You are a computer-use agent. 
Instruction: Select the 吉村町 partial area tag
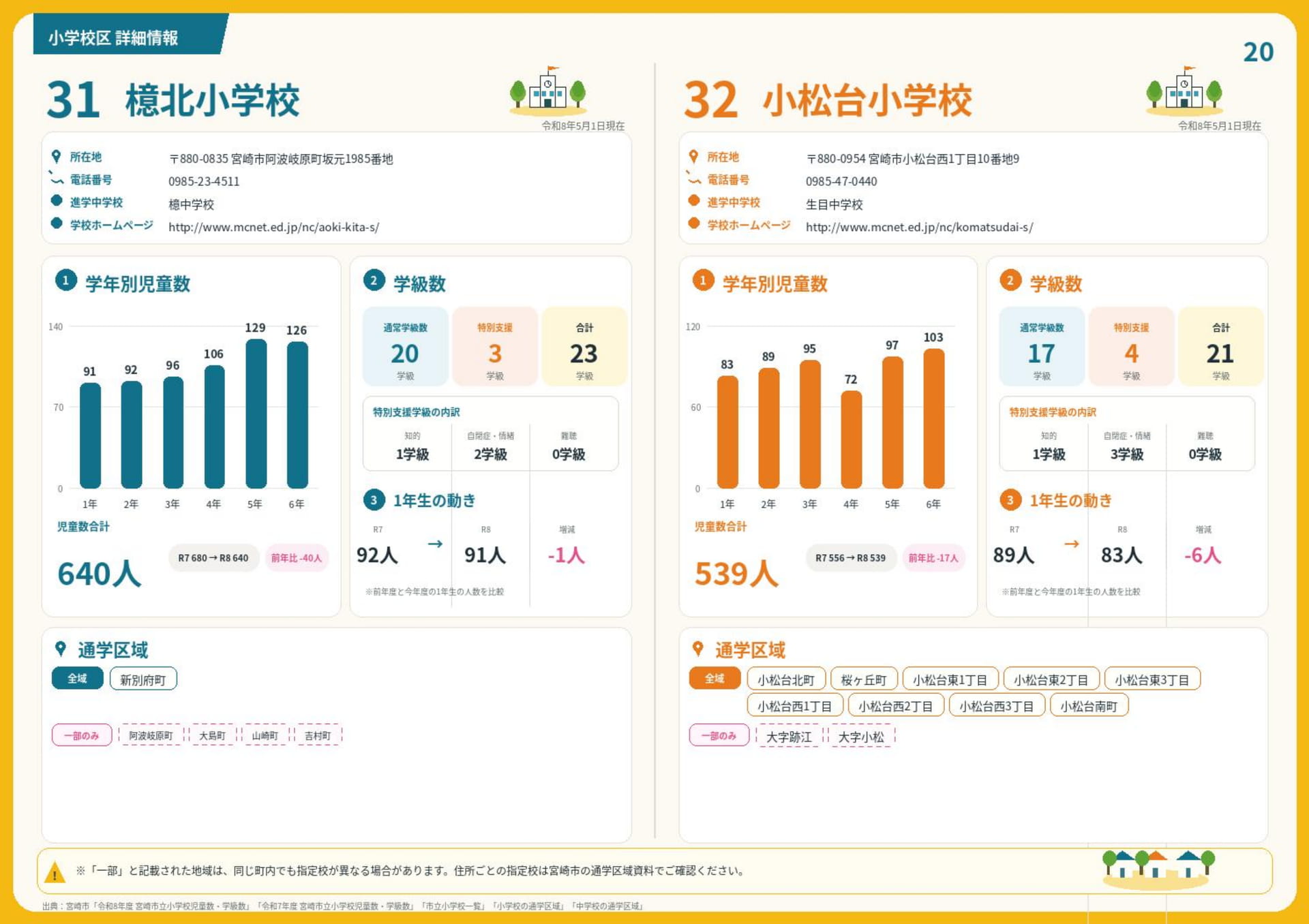[318, 735]
